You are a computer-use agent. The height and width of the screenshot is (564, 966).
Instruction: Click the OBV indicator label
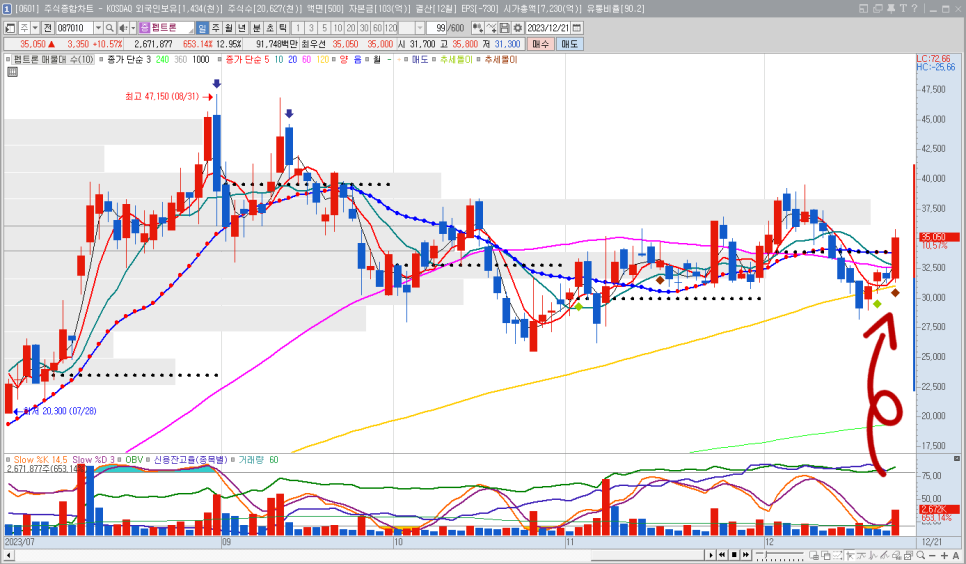134,460
